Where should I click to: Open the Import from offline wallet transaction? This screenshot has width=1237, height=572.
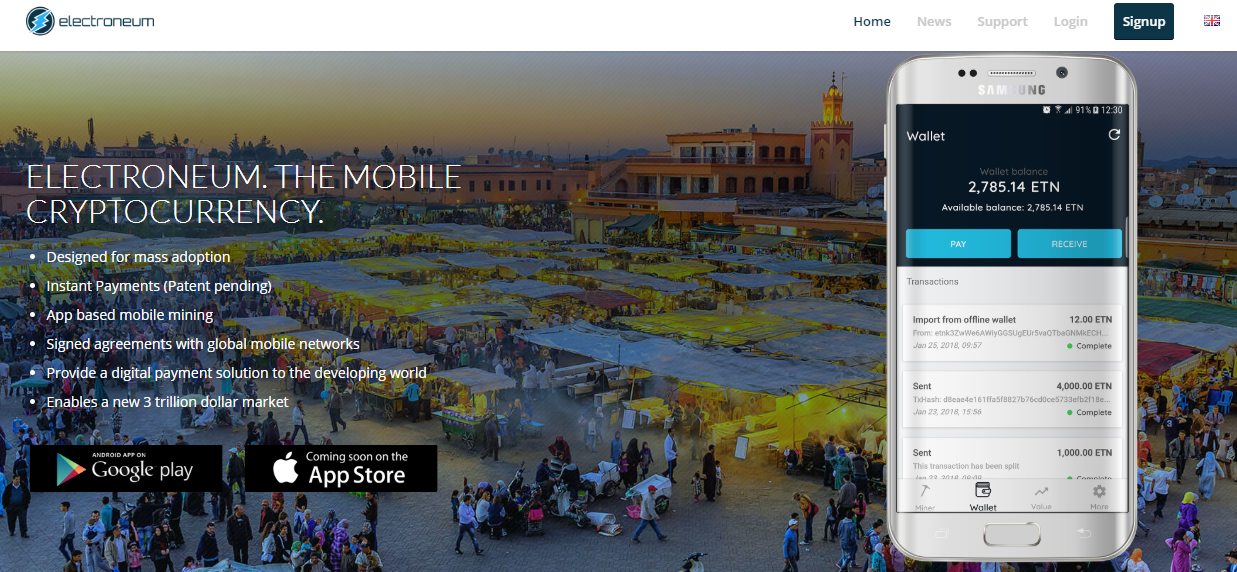click(x=1012, y=333)
